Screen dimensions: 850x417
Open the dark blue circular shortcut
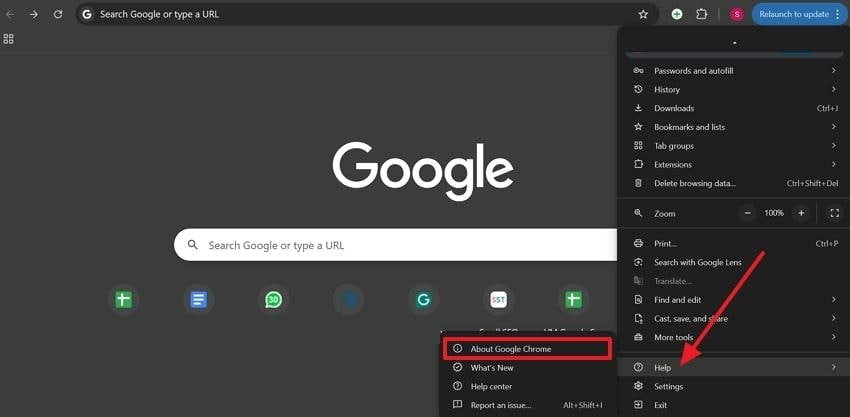pos(349,300)
